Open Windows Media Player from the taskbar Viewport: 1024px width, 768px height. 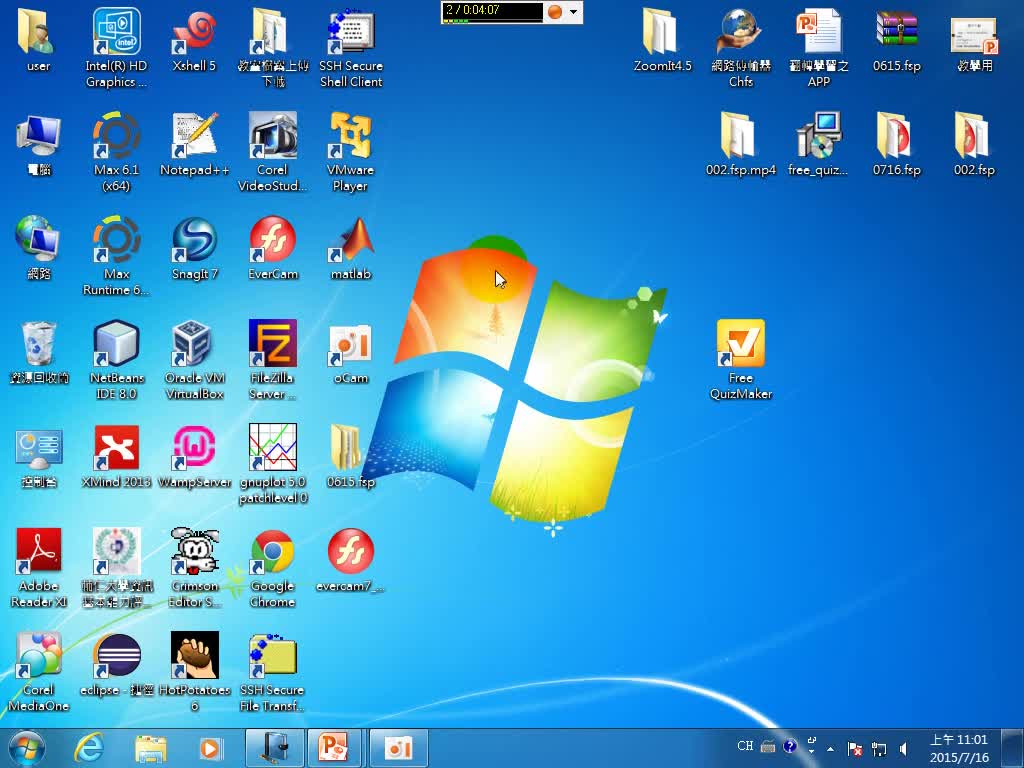tap(210, 748)
